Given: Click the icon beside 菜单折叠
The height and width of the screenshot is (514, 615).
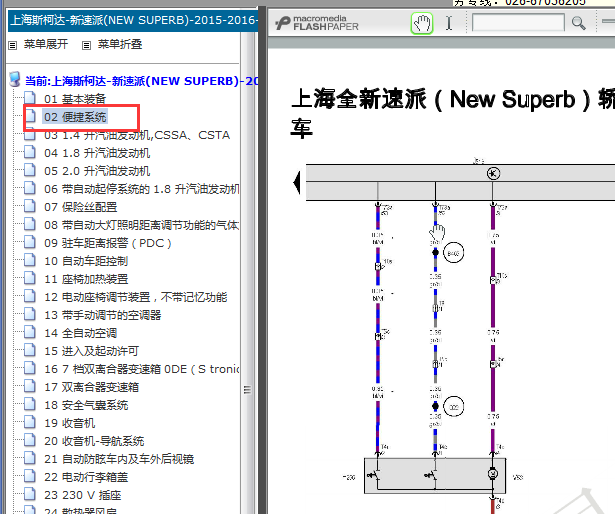Looking at the screenshot, I should [x=86, y=46].
